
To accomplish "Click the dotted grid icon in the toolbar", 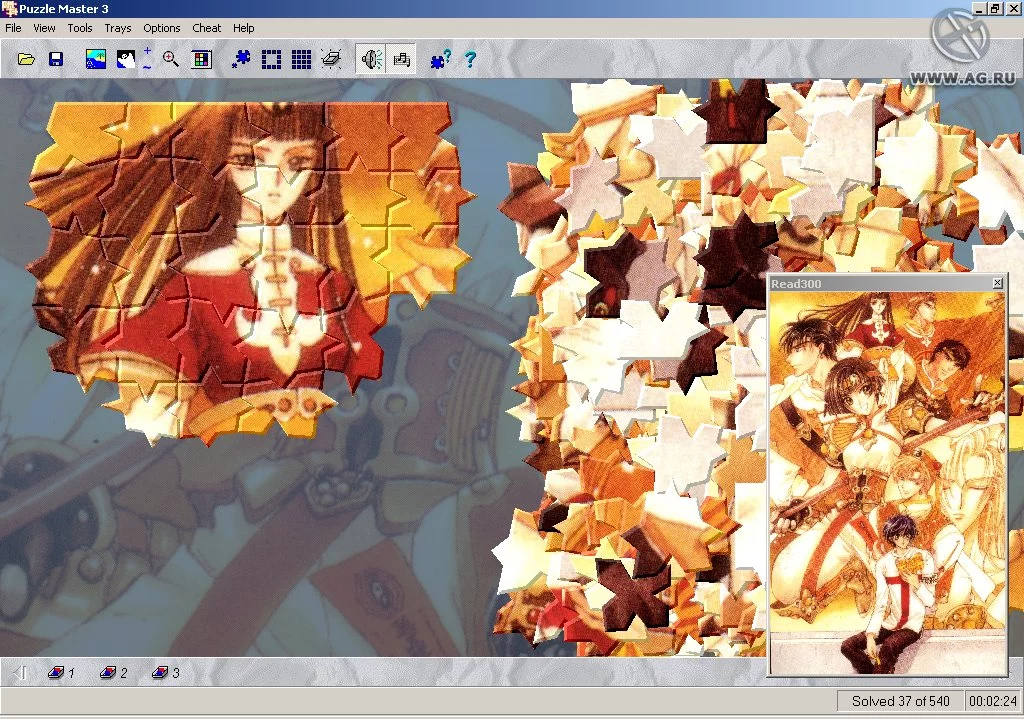I will pyautogui.click(x=301, y=59).
